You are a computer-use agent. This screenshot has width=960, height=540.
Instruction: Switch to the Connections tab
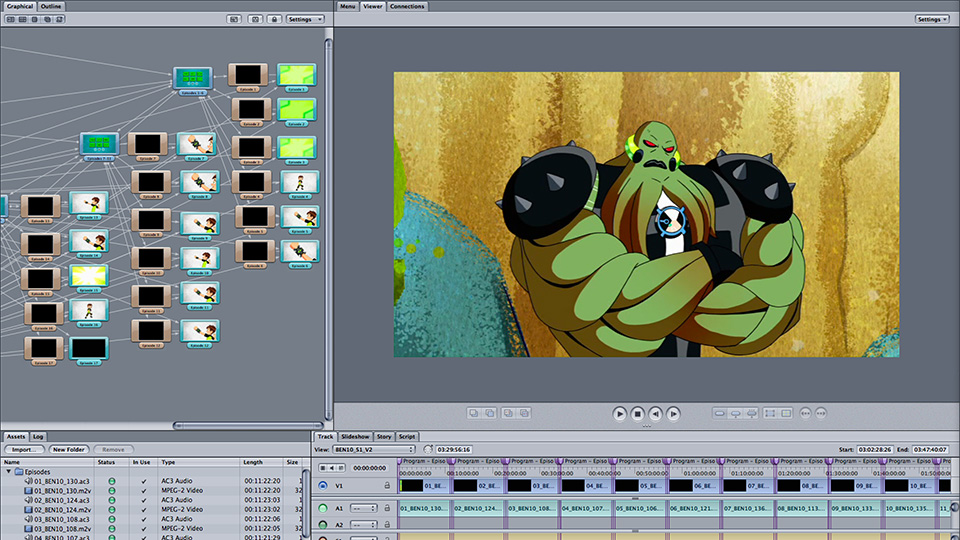407,6
